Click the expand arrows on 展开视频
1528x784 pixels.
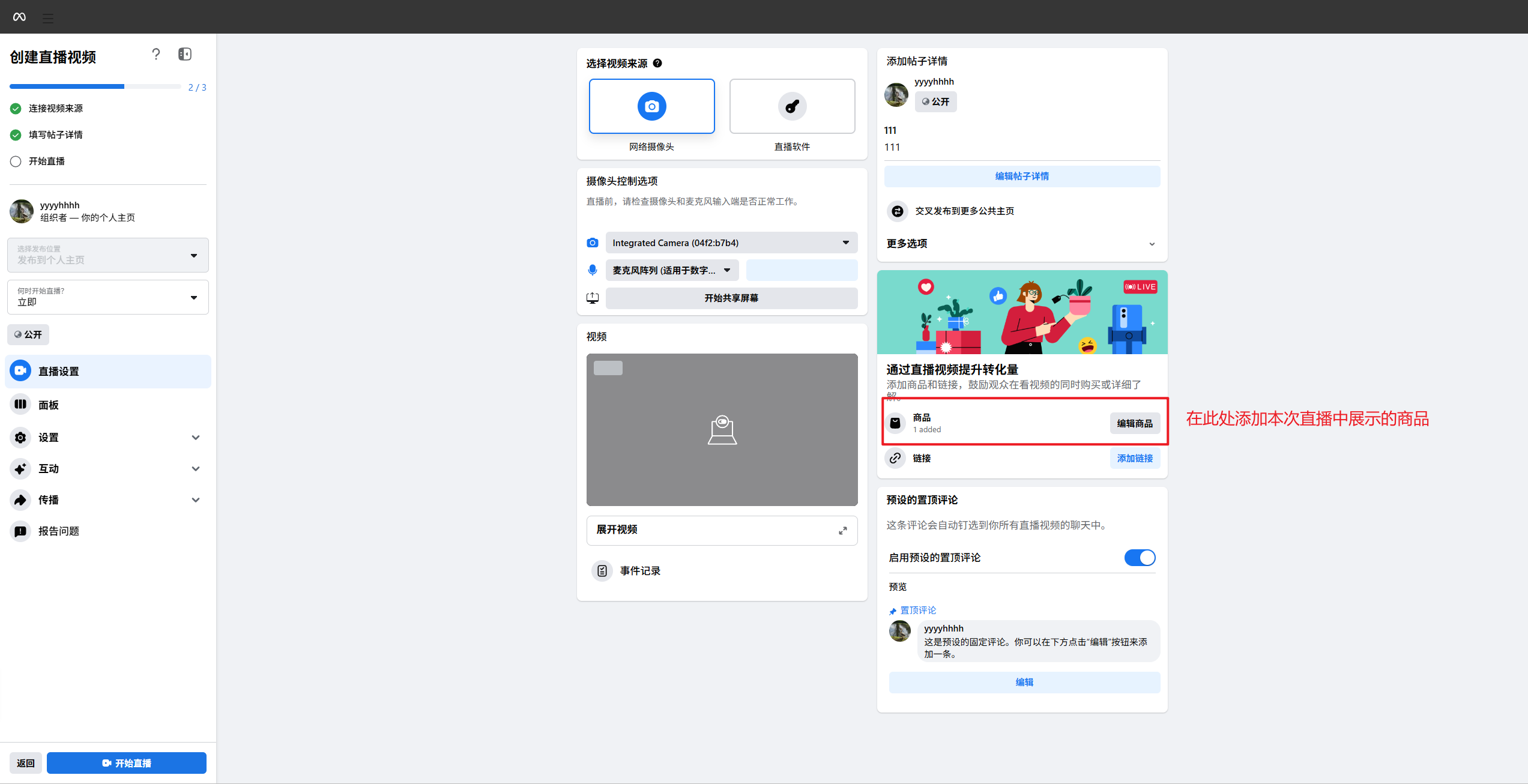[843, 531]
